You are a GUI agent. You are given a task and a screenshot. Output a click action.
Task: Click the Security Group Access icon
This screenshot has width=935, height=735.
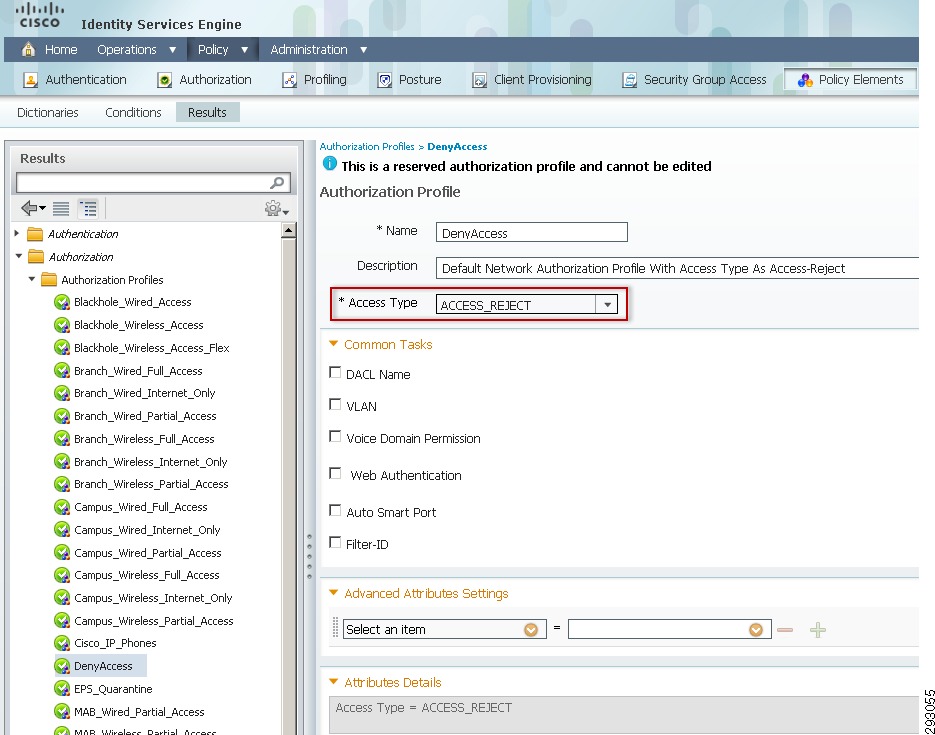coord(630,80)
